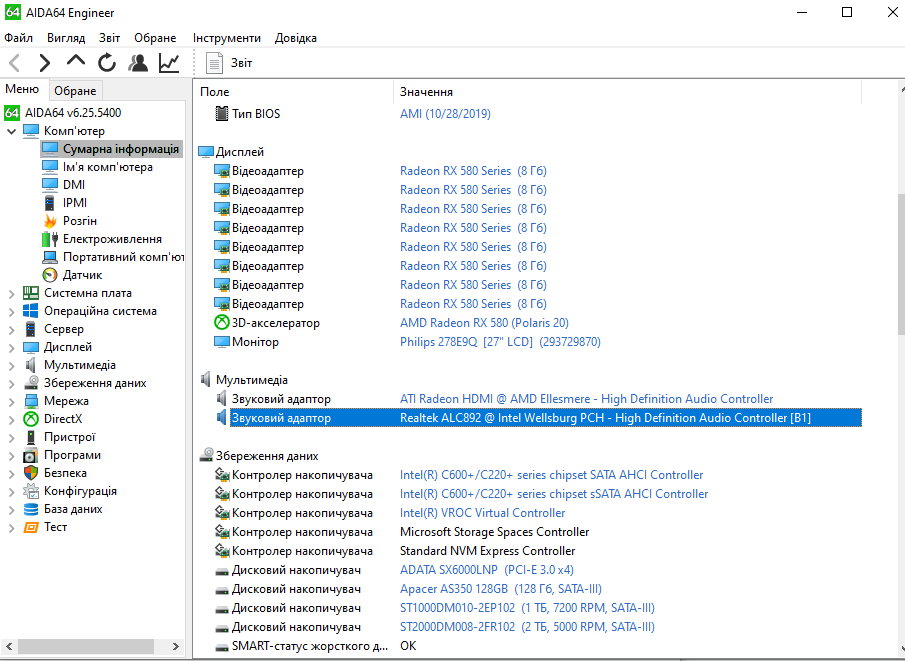The image size is (905, 661).
Task: Collapse the Комп'ютер tree node
Action: tap(11, 132)
